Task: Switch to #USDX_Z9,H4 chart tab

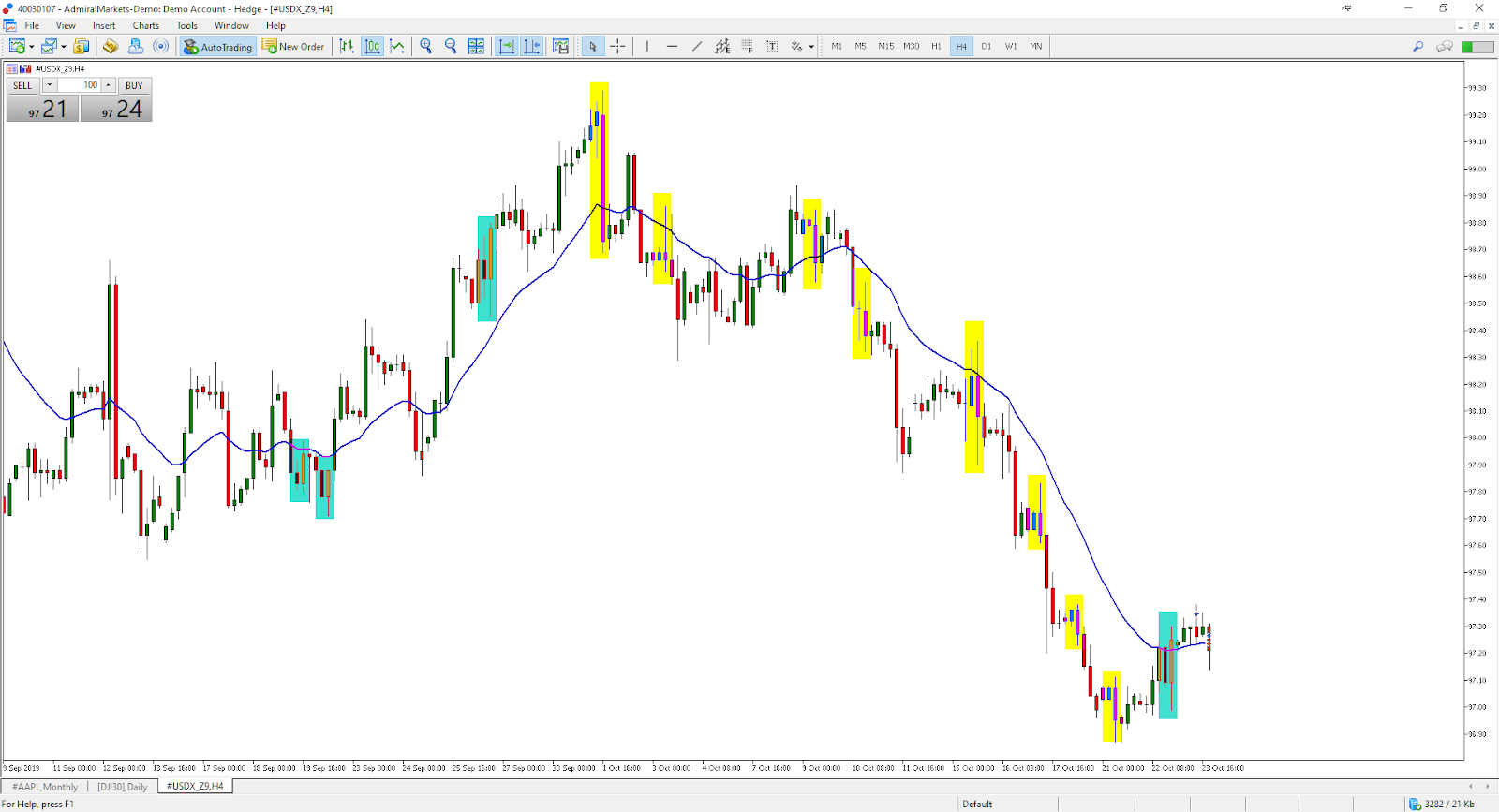Action: tap(195, 787)
